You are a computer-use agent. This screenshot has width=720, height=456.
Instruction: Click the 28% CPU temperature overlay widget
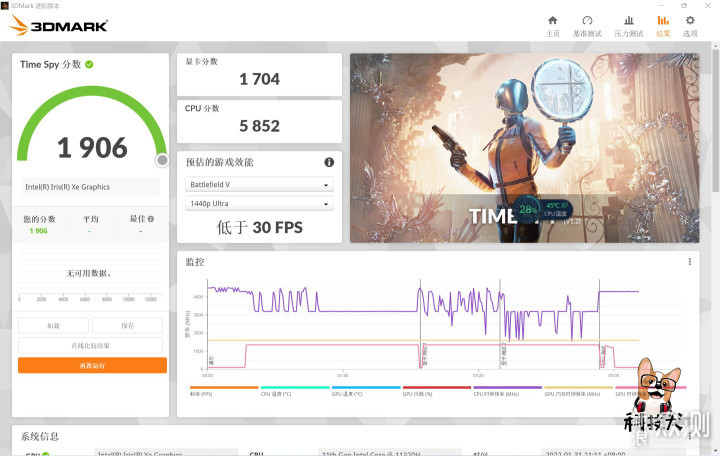543,210
